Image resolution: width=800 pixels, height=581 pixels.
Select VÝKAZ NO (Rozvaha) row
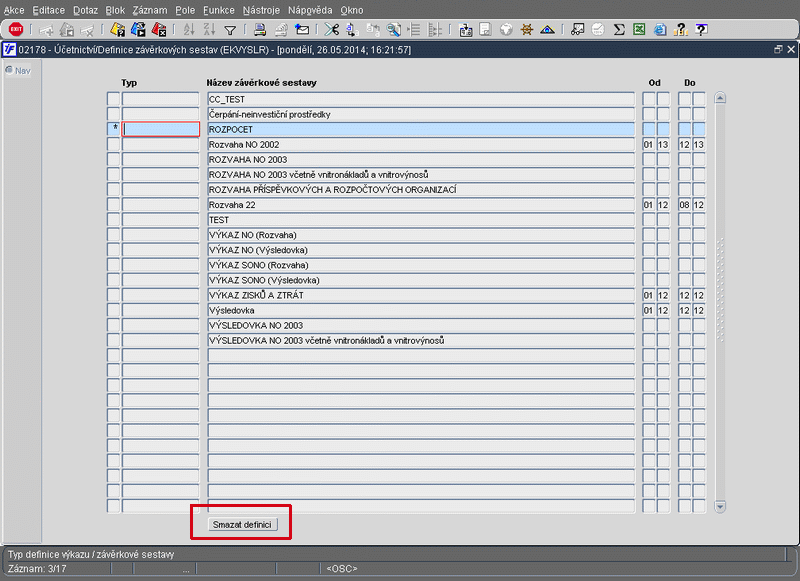click(421, 235)
